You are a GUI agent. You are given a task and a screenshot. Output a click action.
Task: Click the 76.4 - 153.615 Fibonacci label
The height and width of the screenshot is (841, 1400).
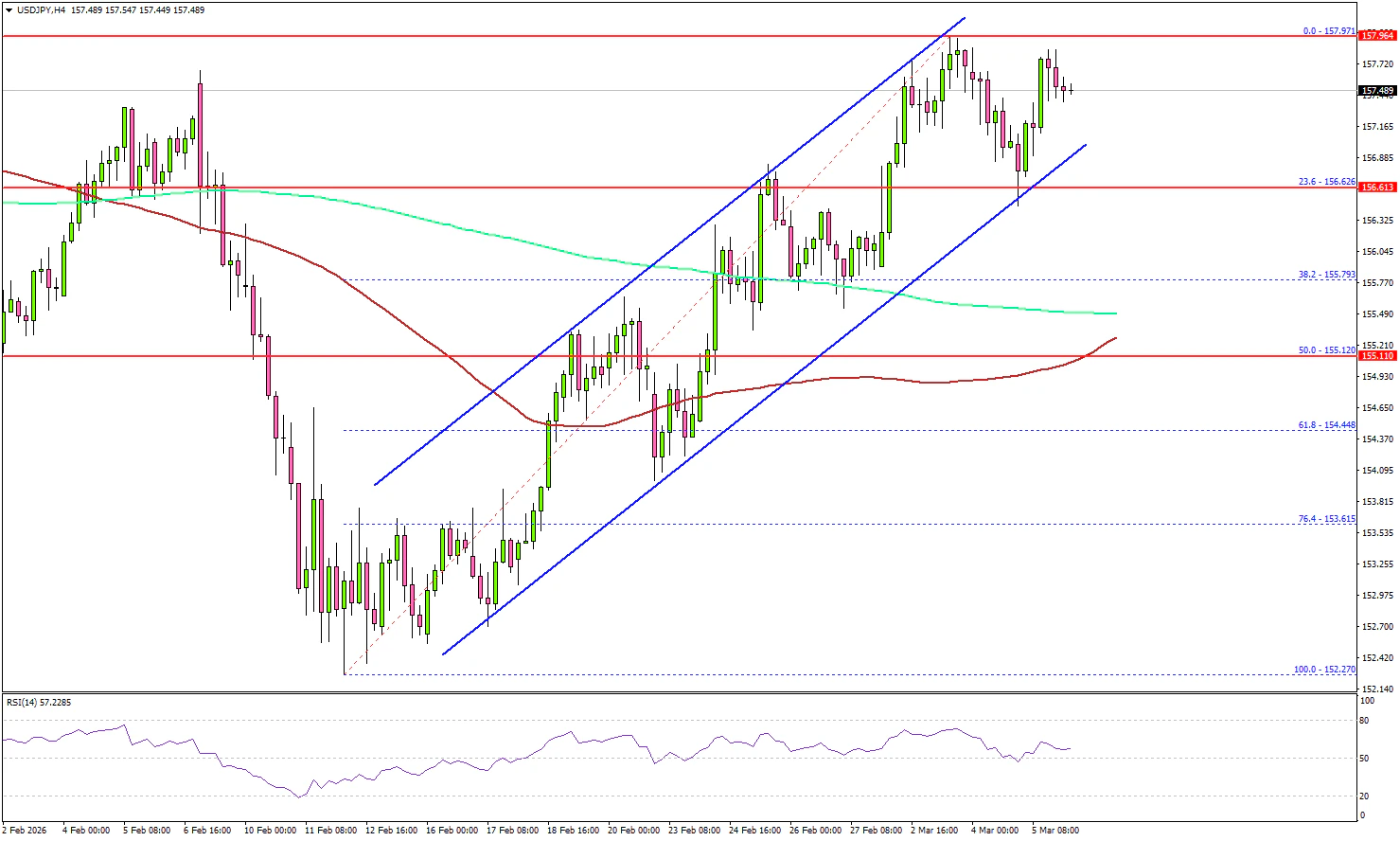tap(1326, 519)
